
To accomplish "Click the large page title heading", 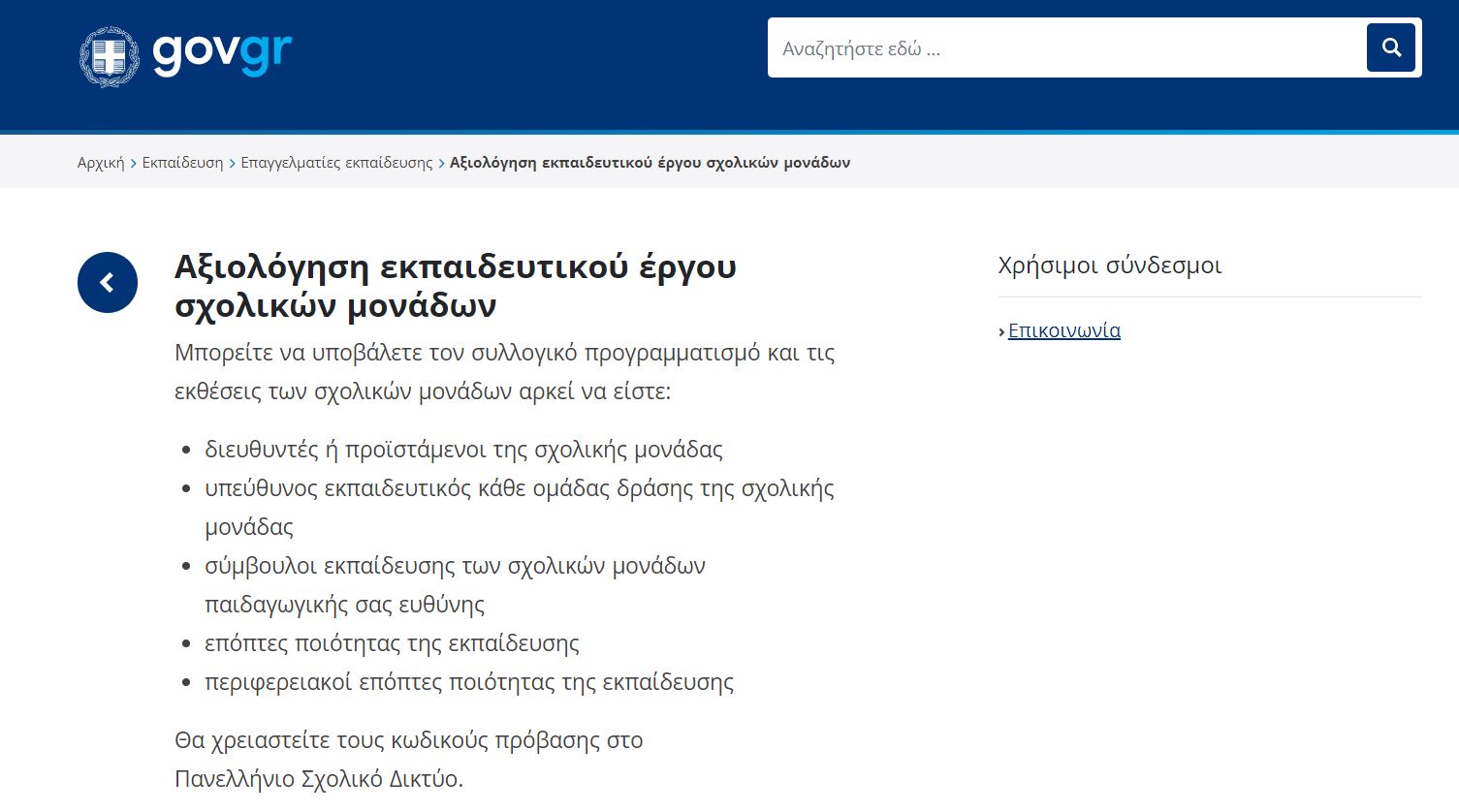I will pyautogui.click(x=455, y=285).
